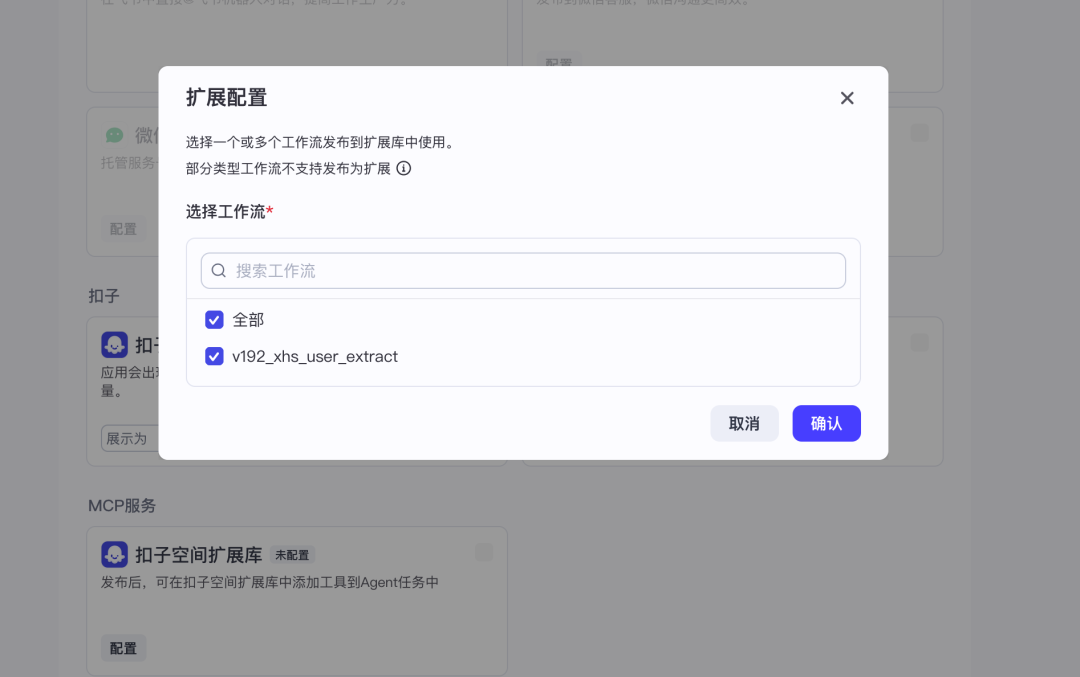
Task: Tick the checkbox on 扣子空间扩展库 card
Action: [484, 552]
